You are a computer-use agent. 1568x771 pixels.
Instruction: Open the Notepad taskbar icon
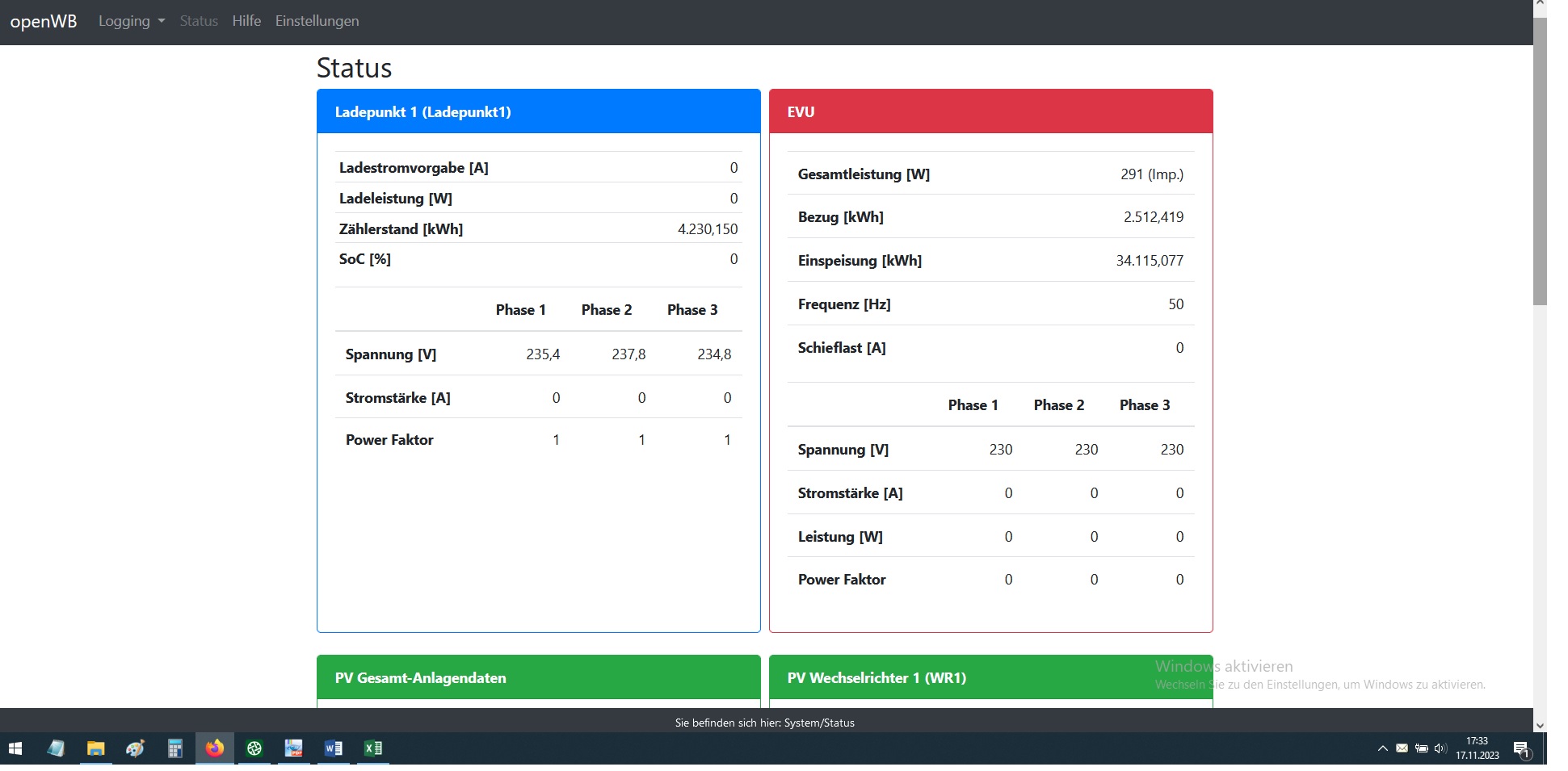[x=56, y=748]
